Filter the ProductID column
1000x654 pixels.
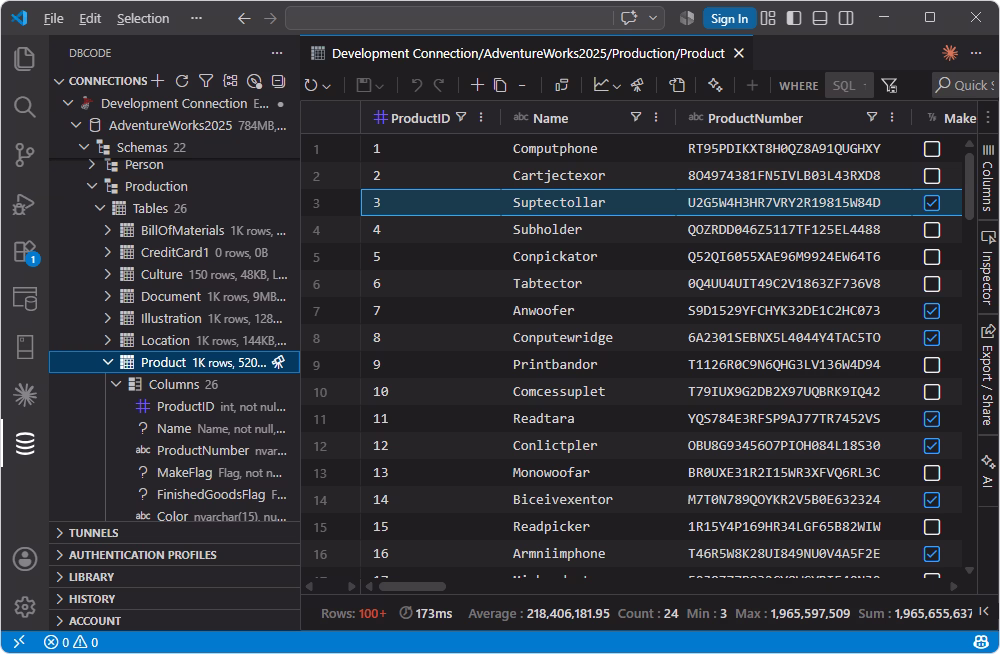pyautogui.click(x=461, y=117)
